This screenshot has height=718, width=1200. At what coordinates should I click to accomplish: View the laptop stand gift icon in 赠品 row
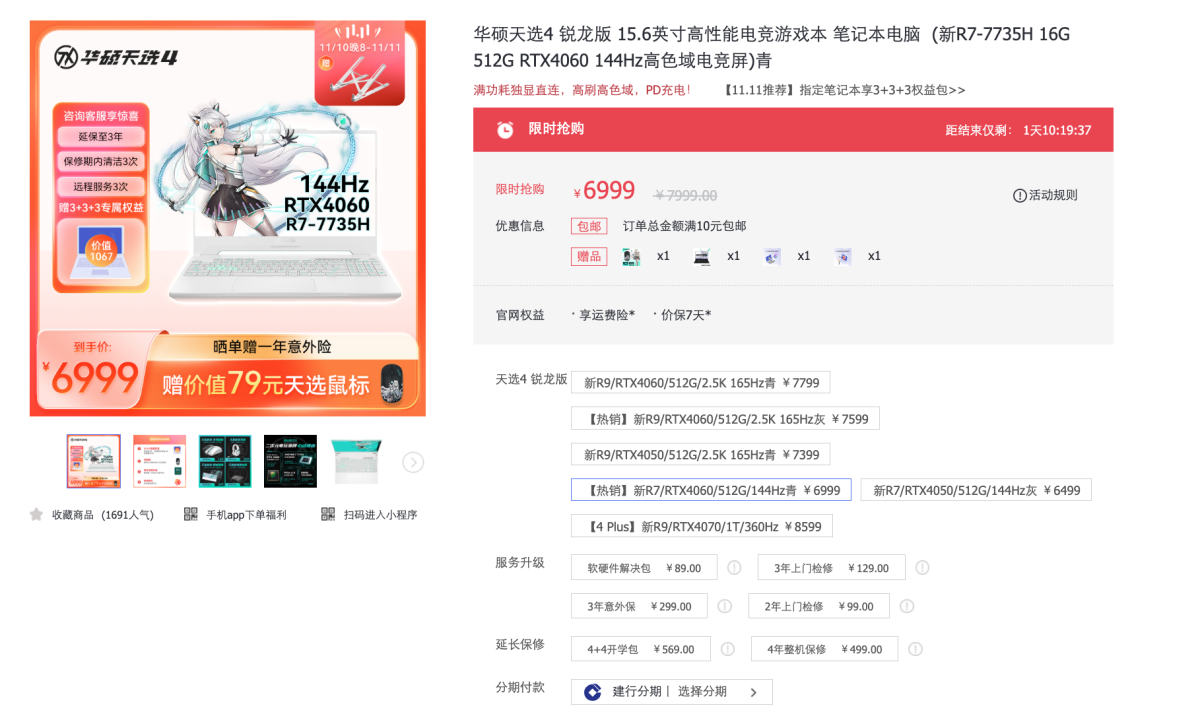702,256
